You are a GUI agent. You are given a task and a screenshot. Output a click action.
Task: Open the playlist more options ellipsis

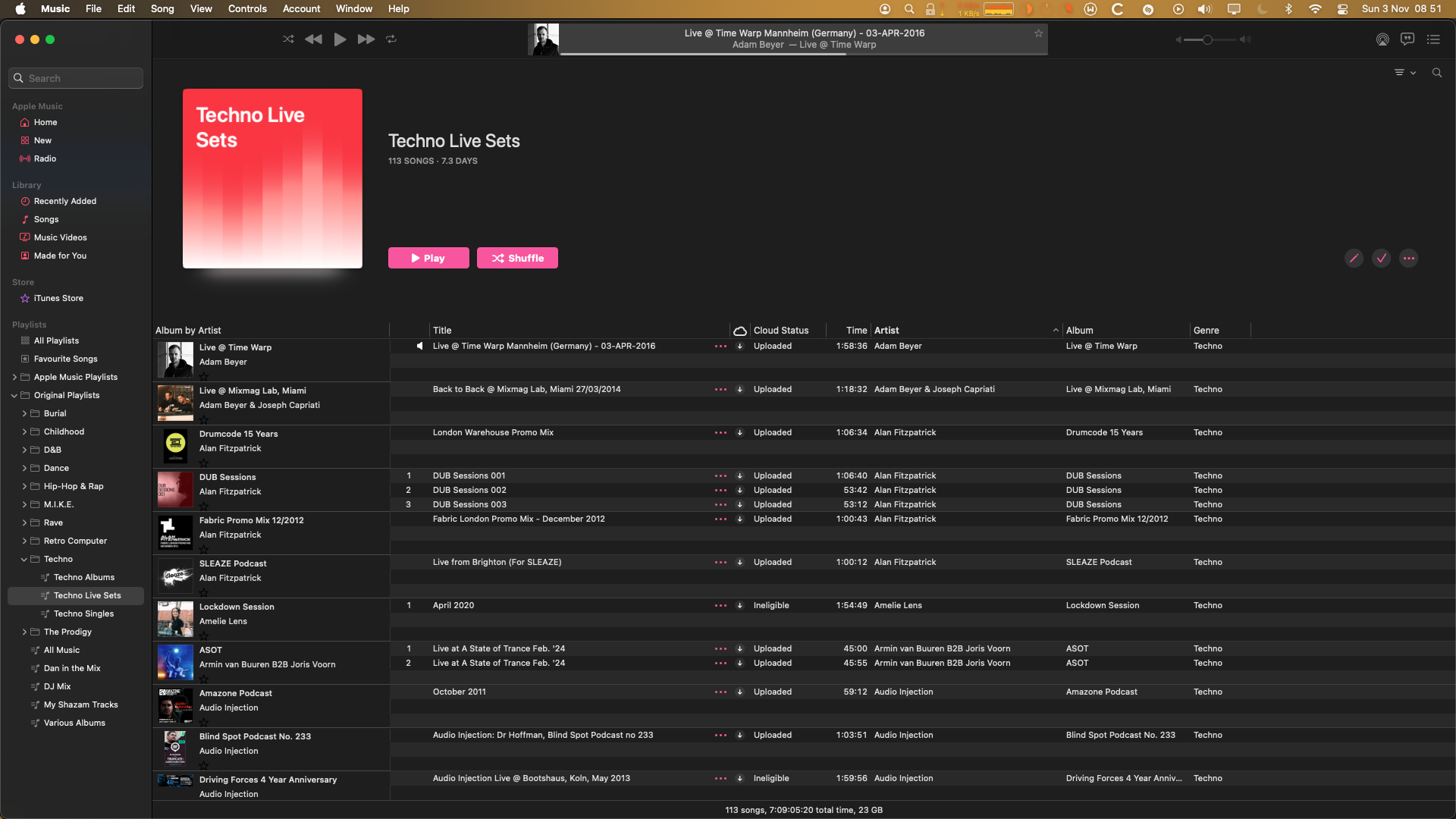1409,259
